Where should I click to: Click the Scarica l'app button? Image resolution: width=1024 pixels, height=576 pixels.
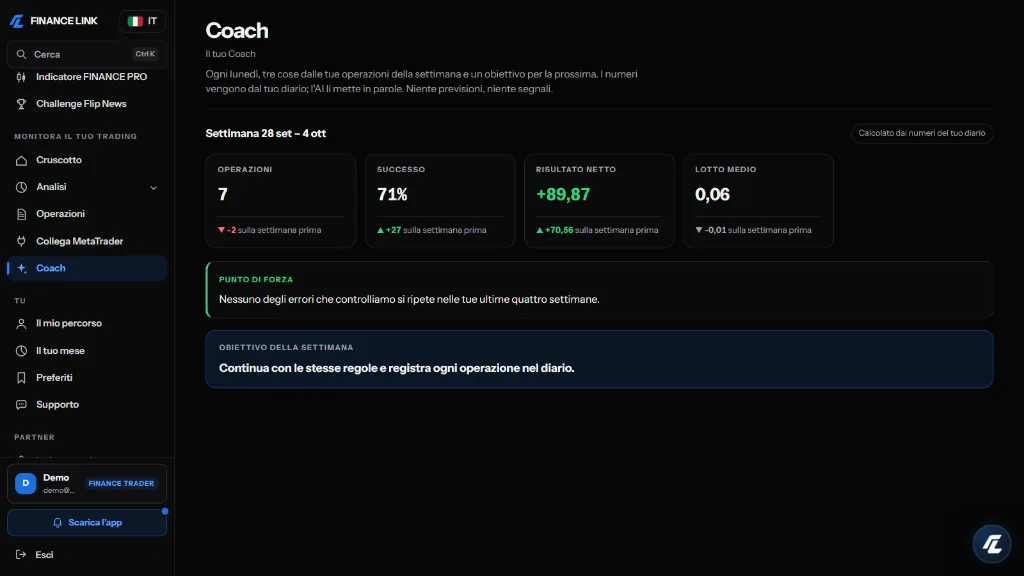87,523
